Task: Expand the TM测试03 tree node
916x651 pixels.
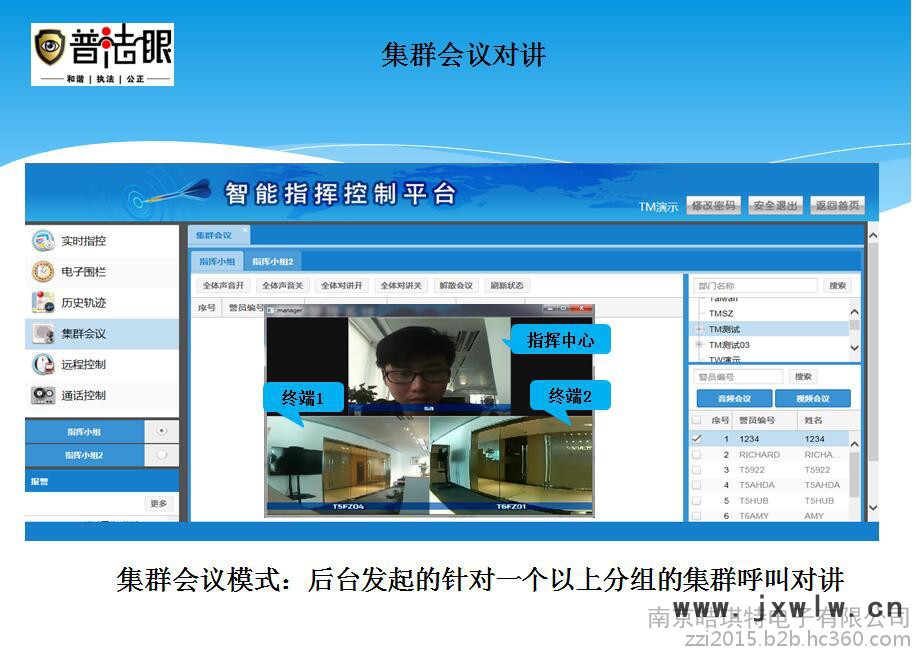Action: pyautogui.click(x=699, y=345)
